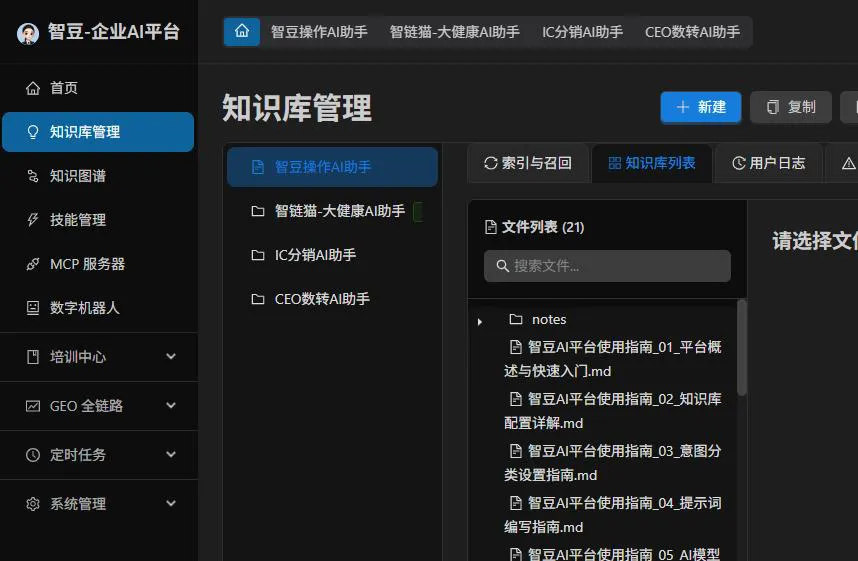Click the 搜索文件 search field
This screenshot has height=561, width=858.
pyautogui.click(x=607, y=266)
